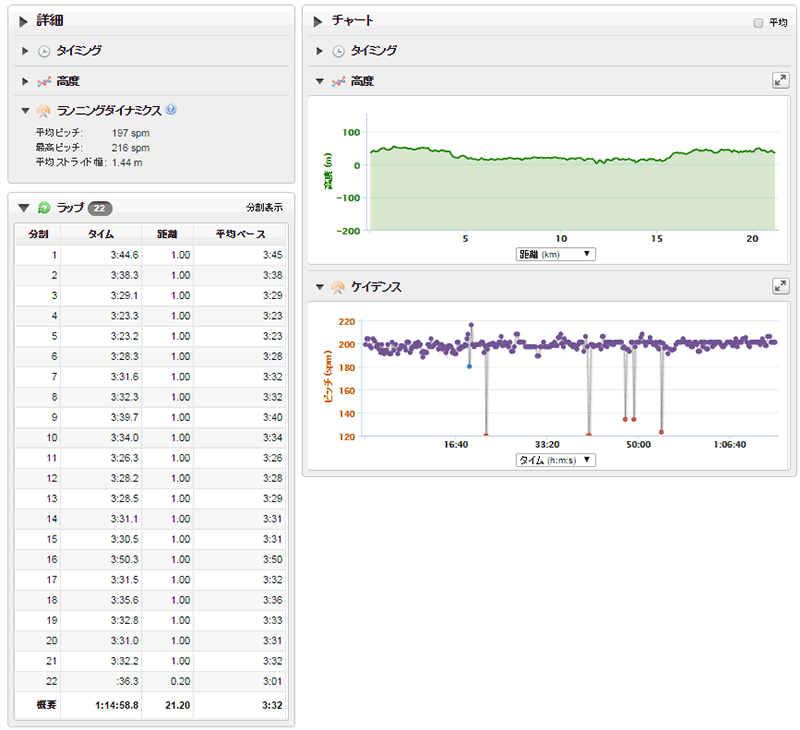
Task: Click the clock icon beside タイミング in 詳細
Action: click(x=44, y=50)
